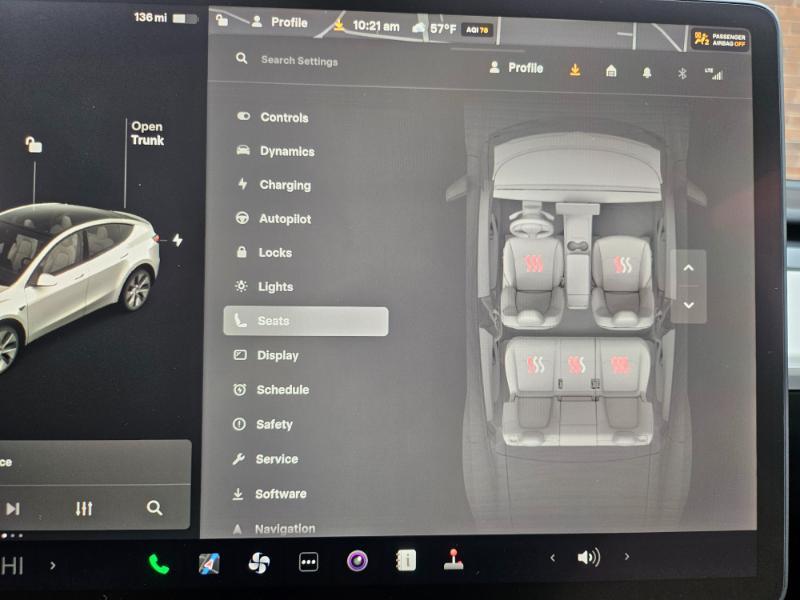Image resolution: width=800 pixels, height=600 pixels.
Task: Toggle the driver seat heater
Action: pyautogui.click(x=534, y=264)
